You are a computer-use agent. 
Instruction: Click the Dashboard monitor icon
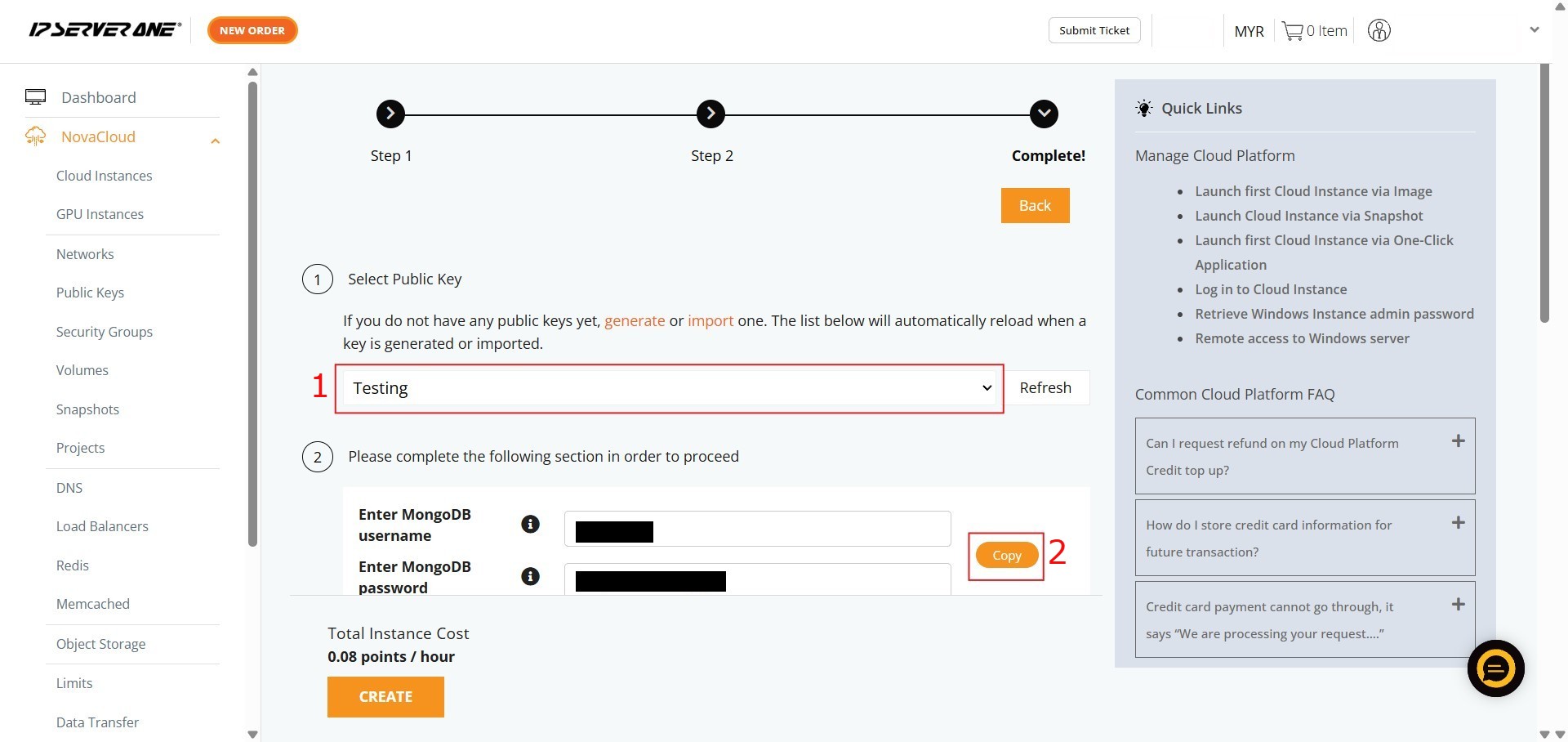[35, 97]
